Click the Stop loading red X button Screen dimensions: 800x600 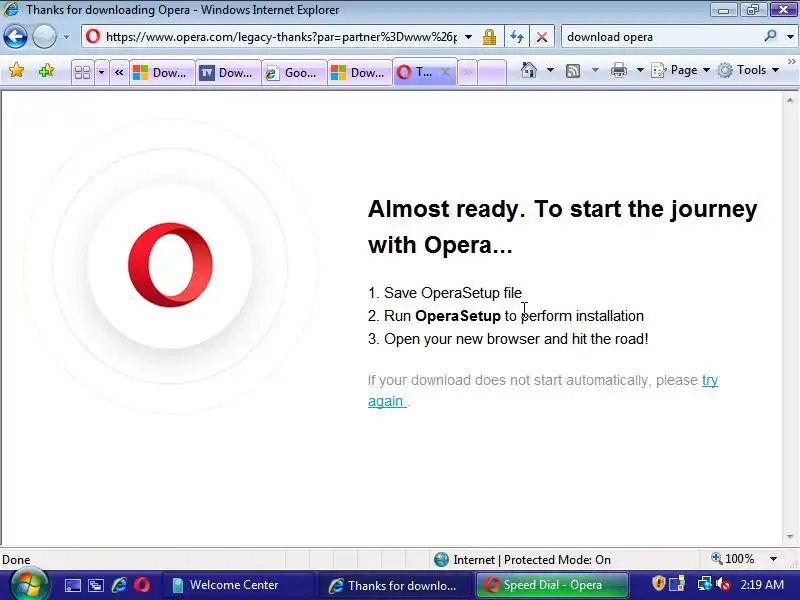pyautogui.click(x=542, y=37)
